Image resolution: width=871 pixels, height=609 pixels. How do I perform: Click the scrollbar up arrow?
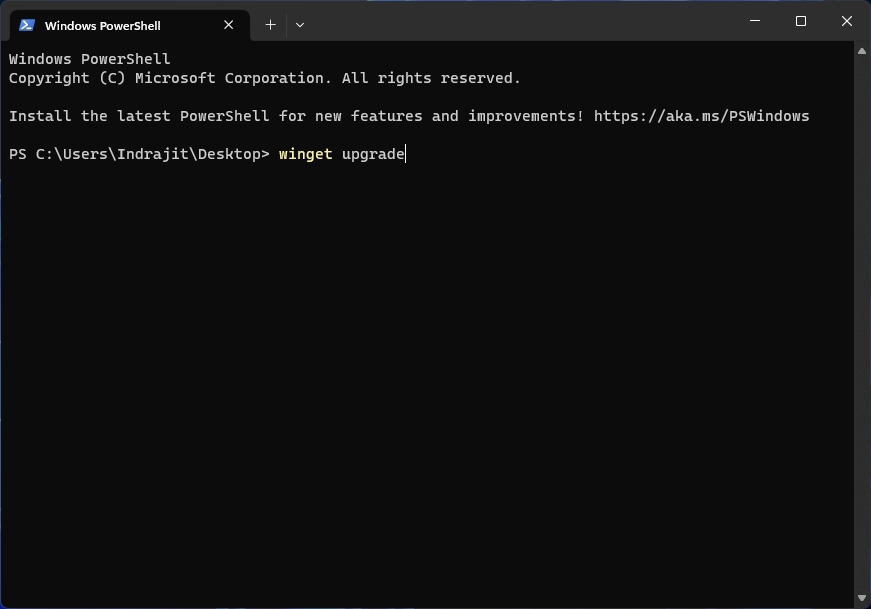click(x=863, y=51)
